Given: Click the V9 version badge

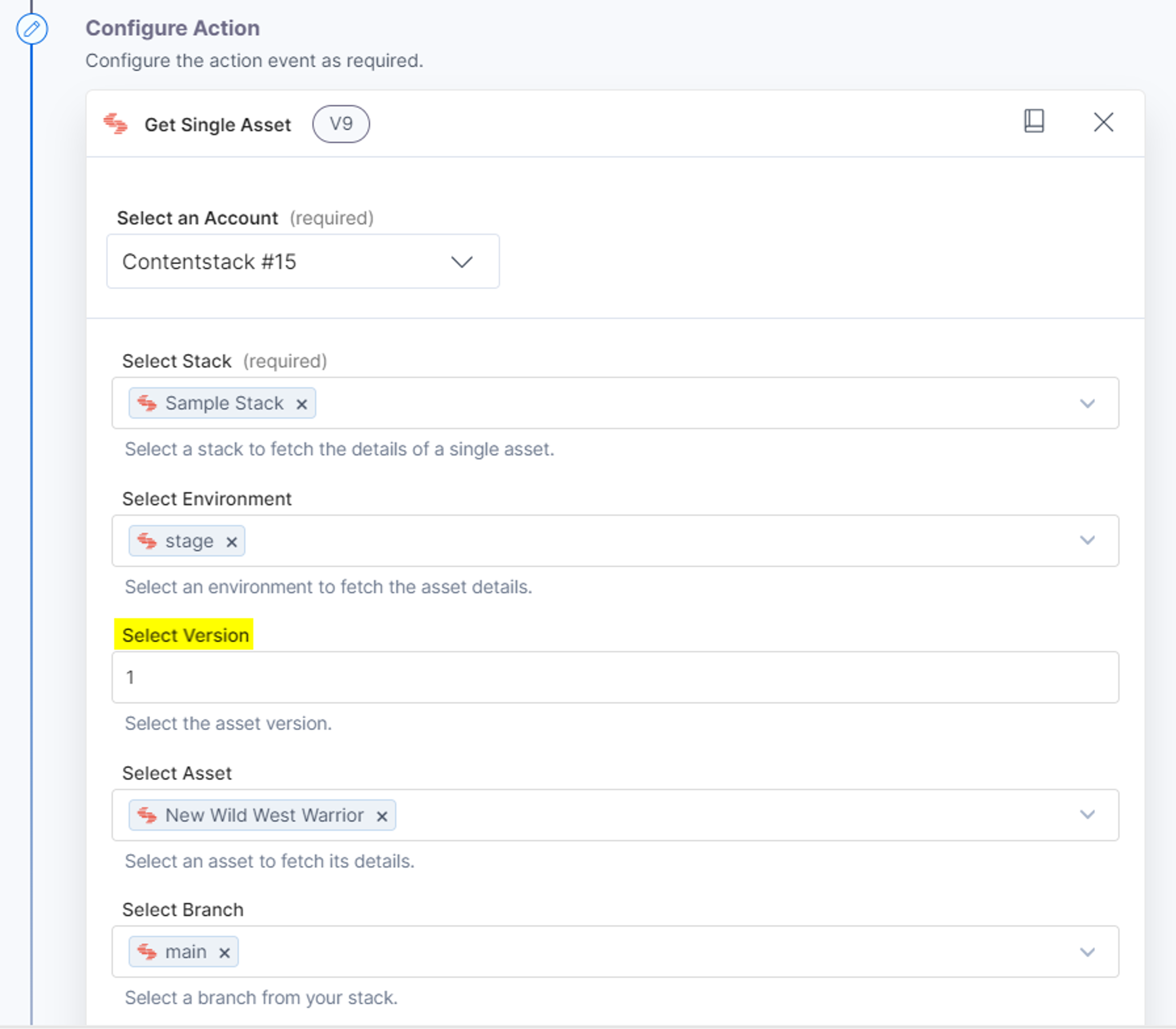Looking at the screenshot, I should coord(341,123).
